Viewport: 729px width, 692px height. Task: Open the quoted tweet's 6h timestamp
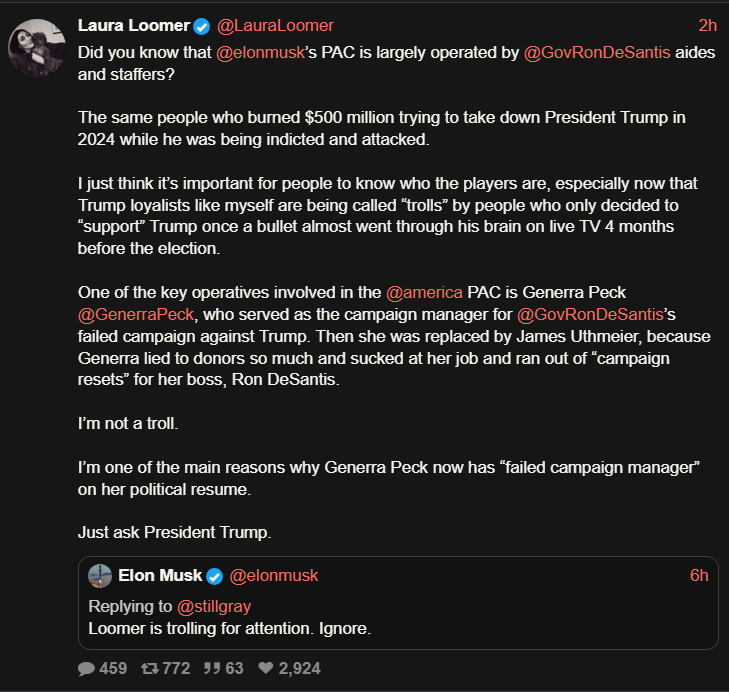point(699,576)
